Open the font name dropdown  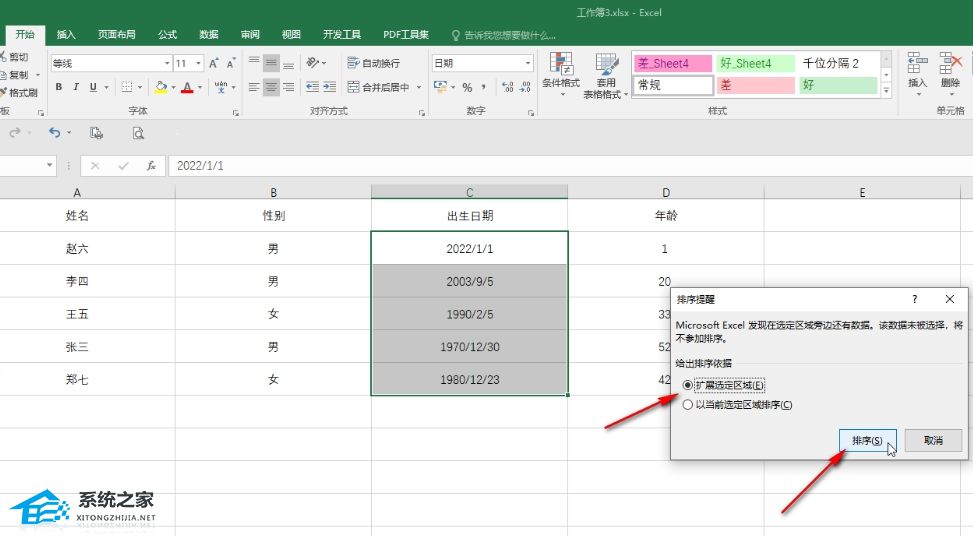[167, 63]
